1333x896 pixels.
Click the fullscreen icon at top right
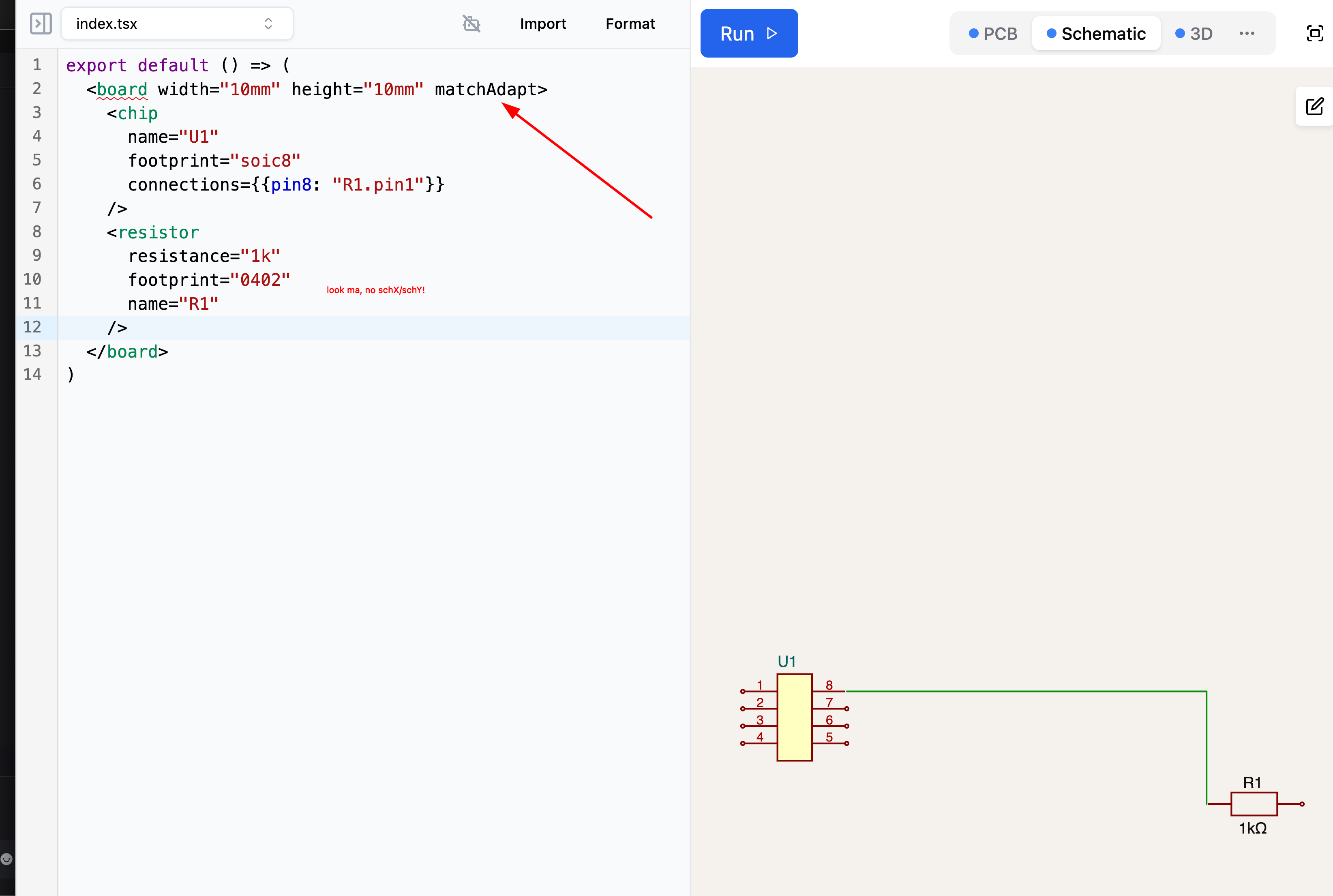1315,33
